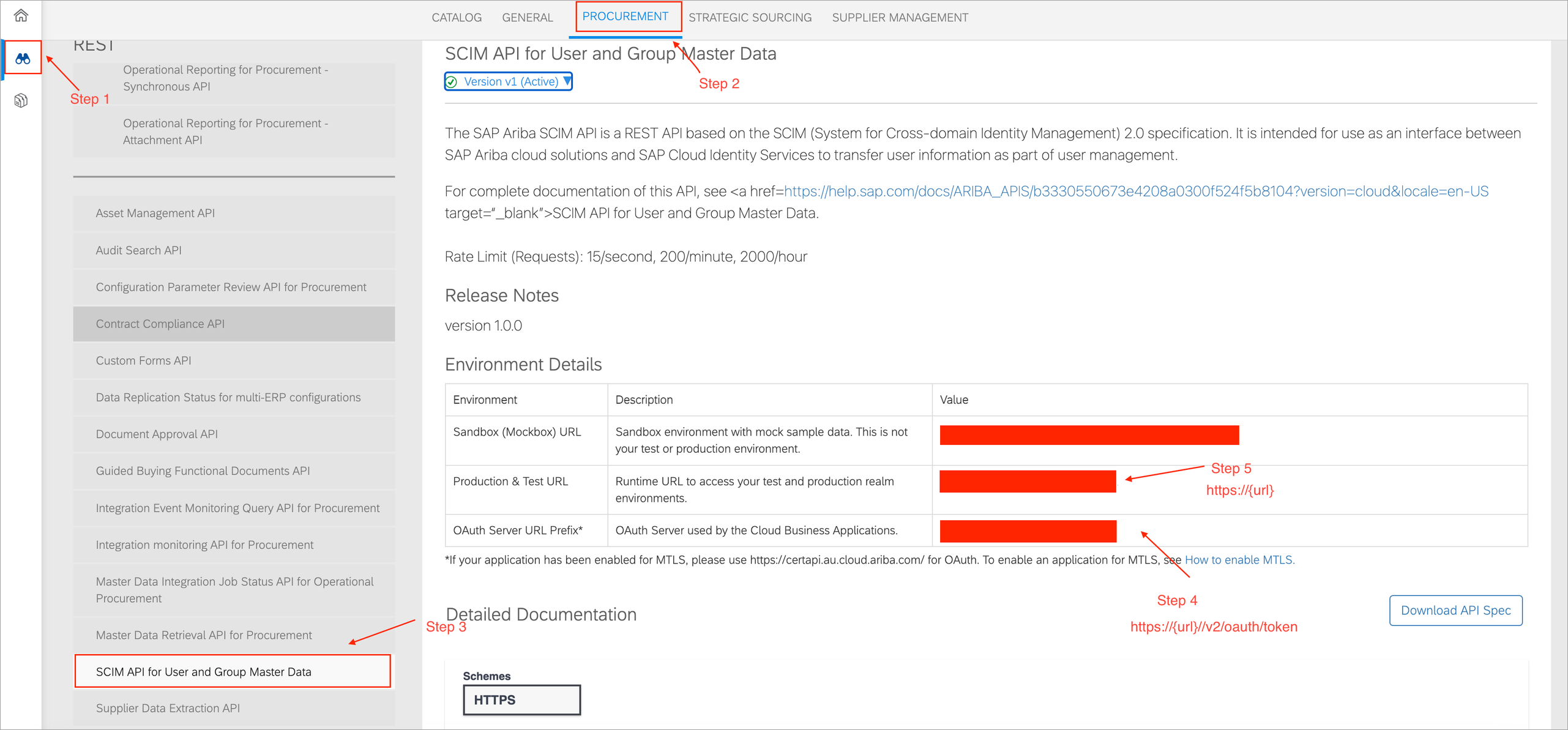Screen dimensions: 1568x730
Task: Open the SUPPLIER MANAGEMENT tab
Action: 900,17
